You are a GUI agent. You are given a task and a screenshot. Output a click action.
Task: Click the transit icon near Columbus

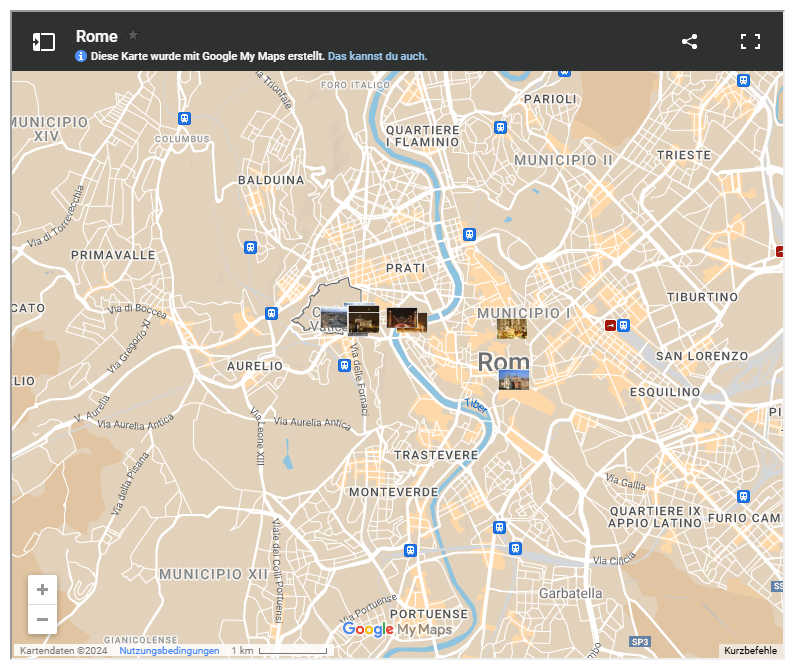pos(184,118)
